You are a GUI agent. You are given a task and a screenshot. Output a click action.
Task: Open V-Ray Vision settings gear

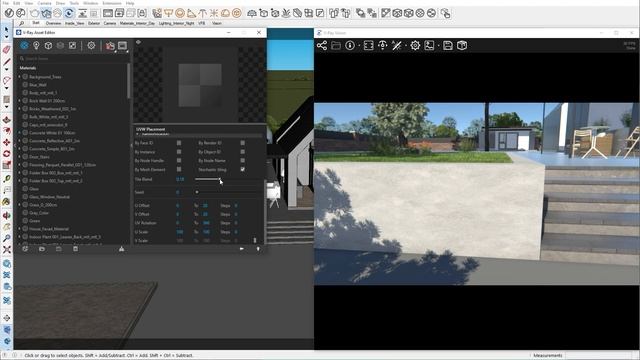click(415, 45)
